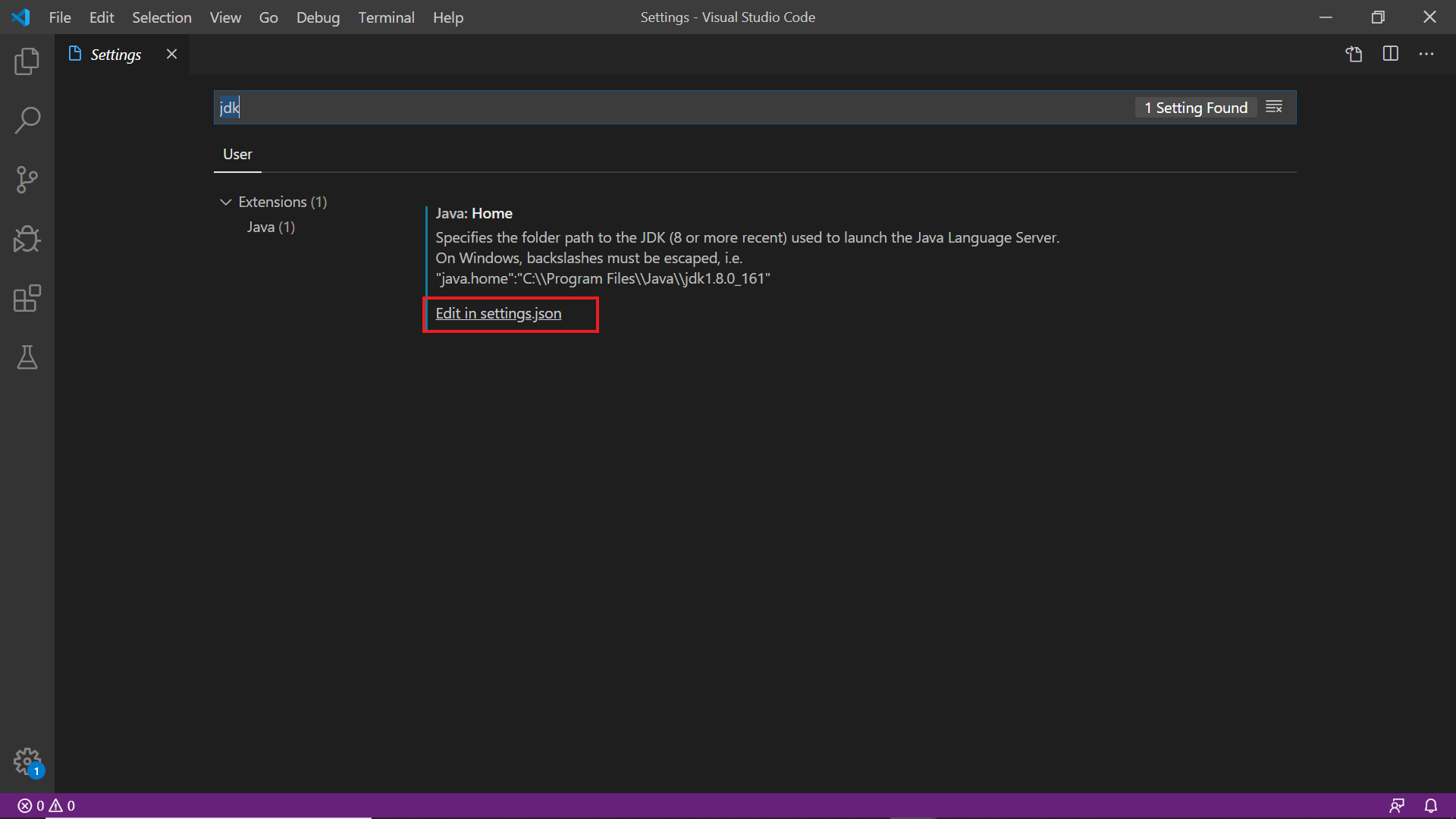1456x819 pixels.
Task: Click the Open Settings (JSON) editor icon
Action: [x=1354, y=54]
